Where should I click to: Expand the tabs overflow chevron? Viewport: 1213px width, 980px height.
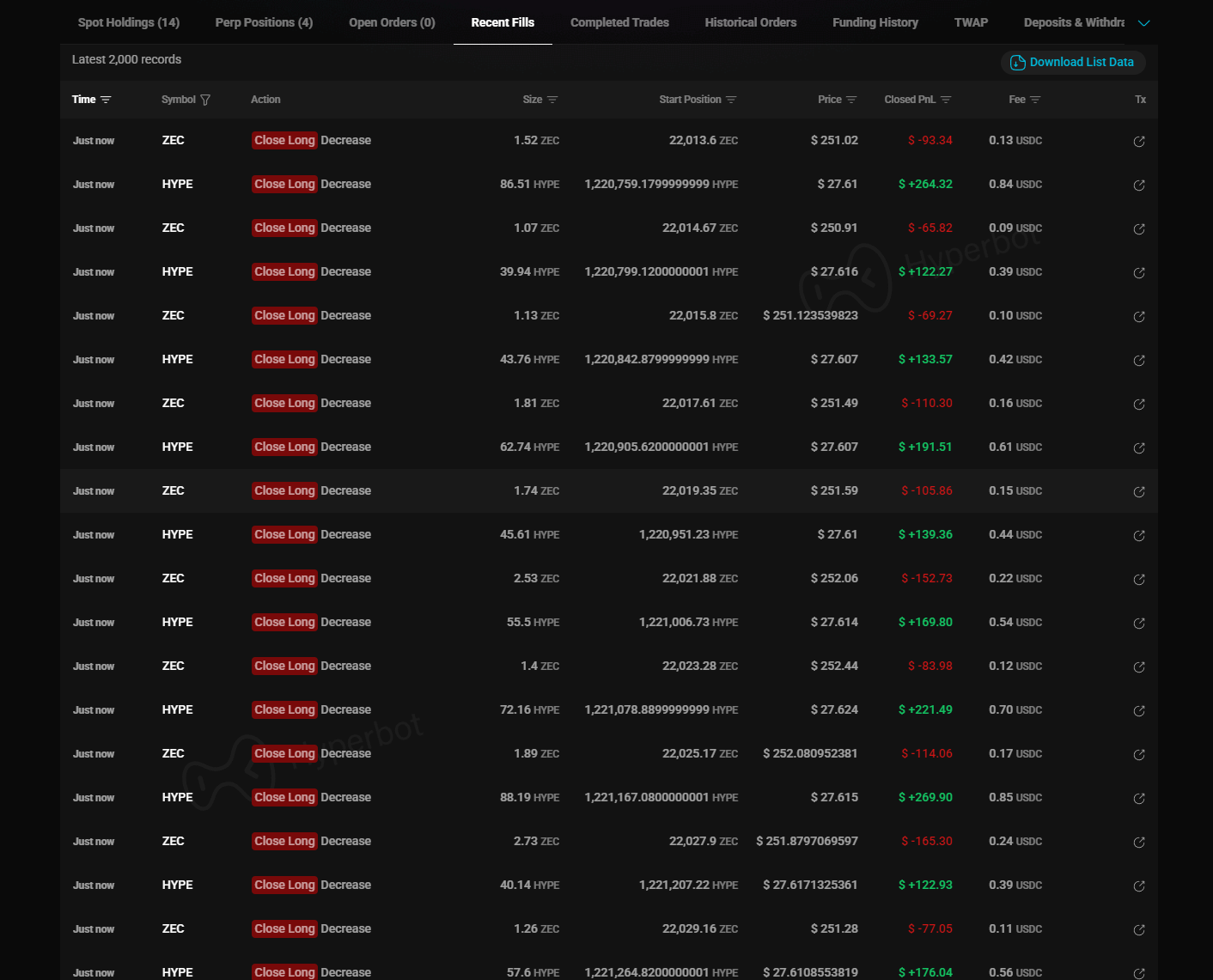pos(1143,23)
